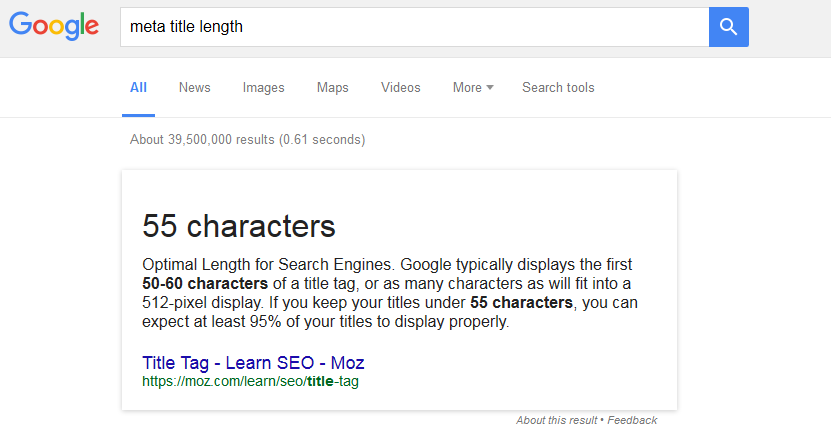Select the All results tab
The height and width of the screenshot is (442, 831).
(x=138, y=87)
